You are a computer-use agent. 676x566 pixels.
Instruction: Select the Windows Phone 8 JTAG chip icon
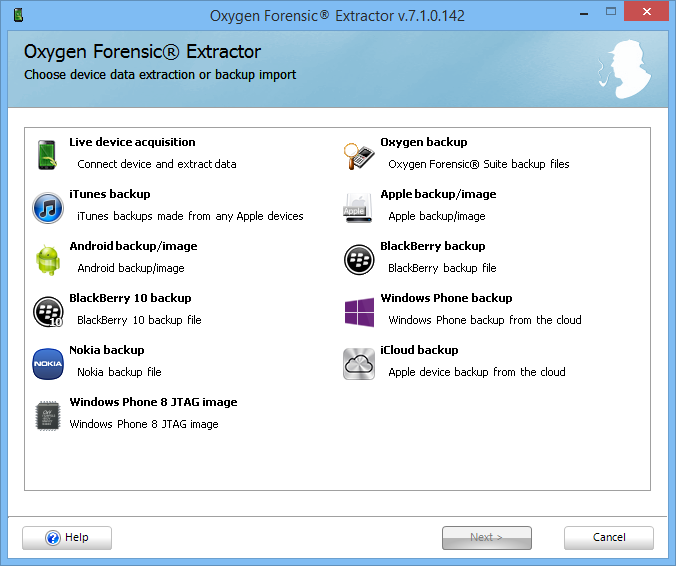tap(48, 416)
